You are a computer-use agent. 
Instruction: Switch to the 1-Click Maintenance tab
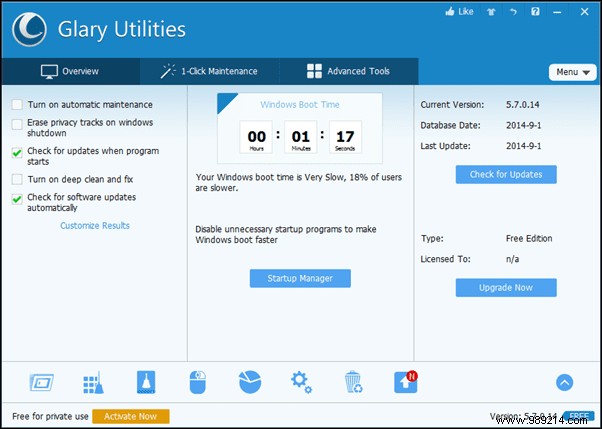click(210, 71)
